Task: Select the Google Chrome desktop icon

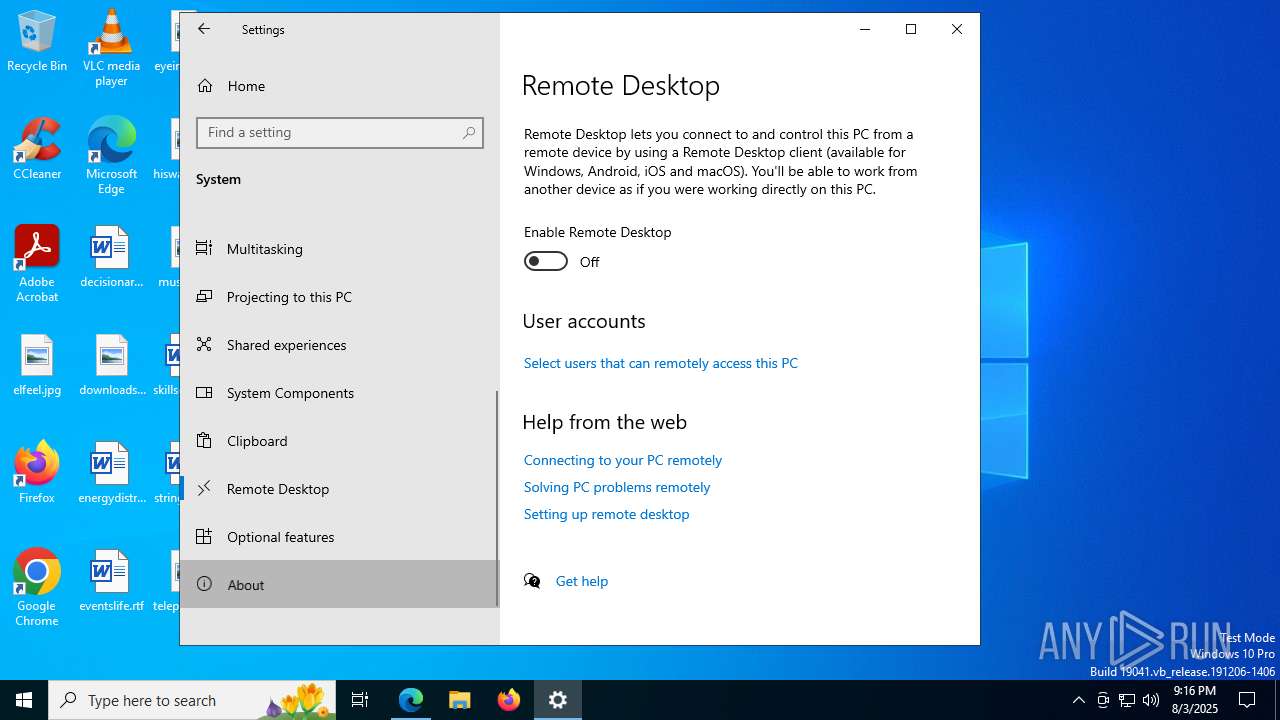Action: [x=37, y=588]
